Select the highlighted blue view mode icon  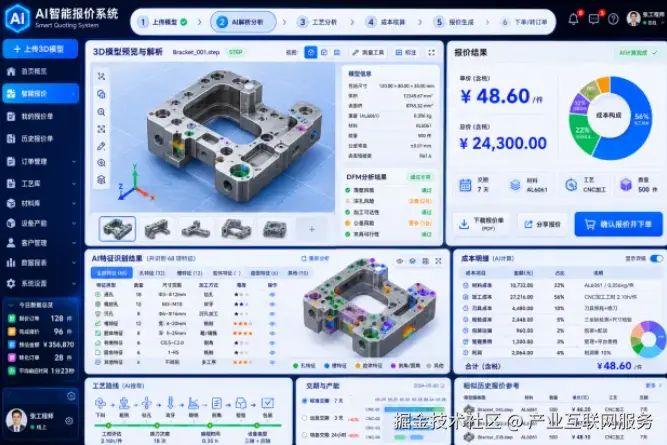click(311, 52)
